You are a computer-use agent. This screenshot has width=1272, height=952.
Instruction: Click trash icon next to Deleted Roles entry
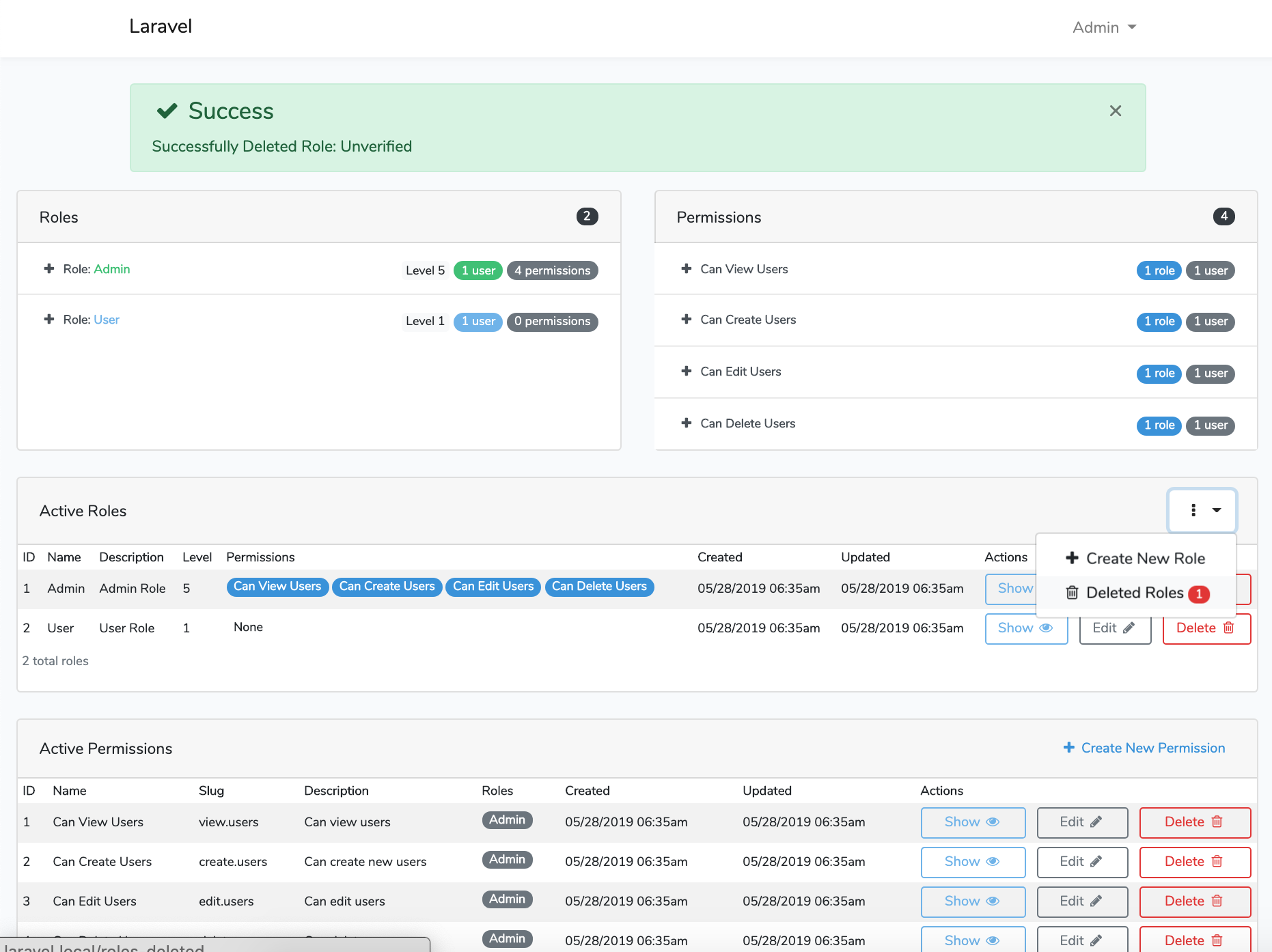click(x=1072, y=592)
